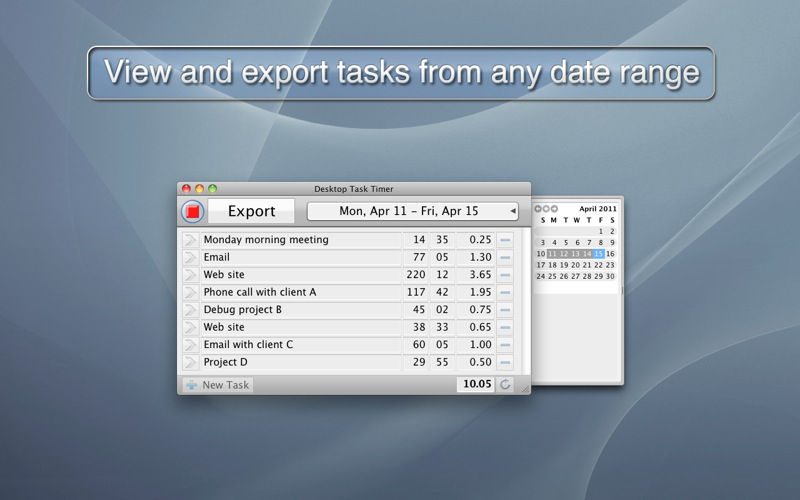Image resolution: width=800 pixels, height=500 pixels.
Task: Click the 10.05 total hours field
Action: pos(476,384)
